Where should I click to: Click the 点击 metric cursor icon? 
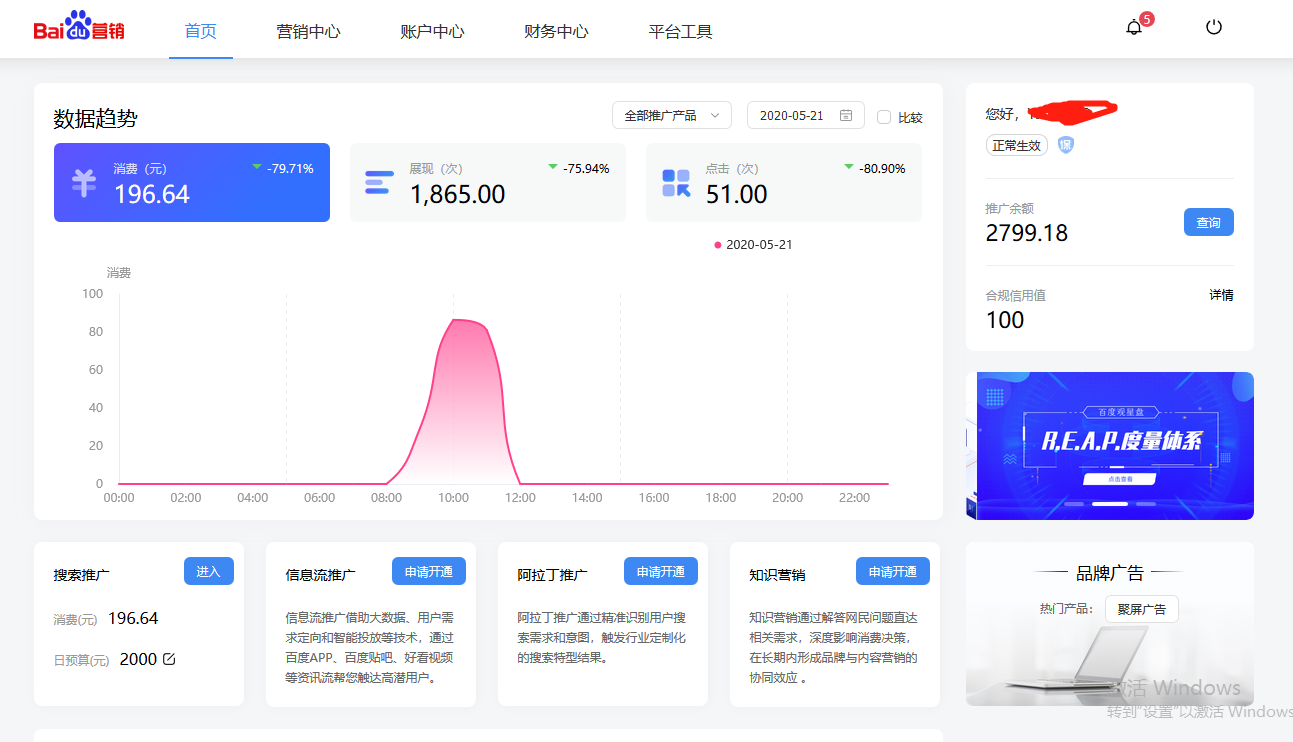tap(676, 182)
